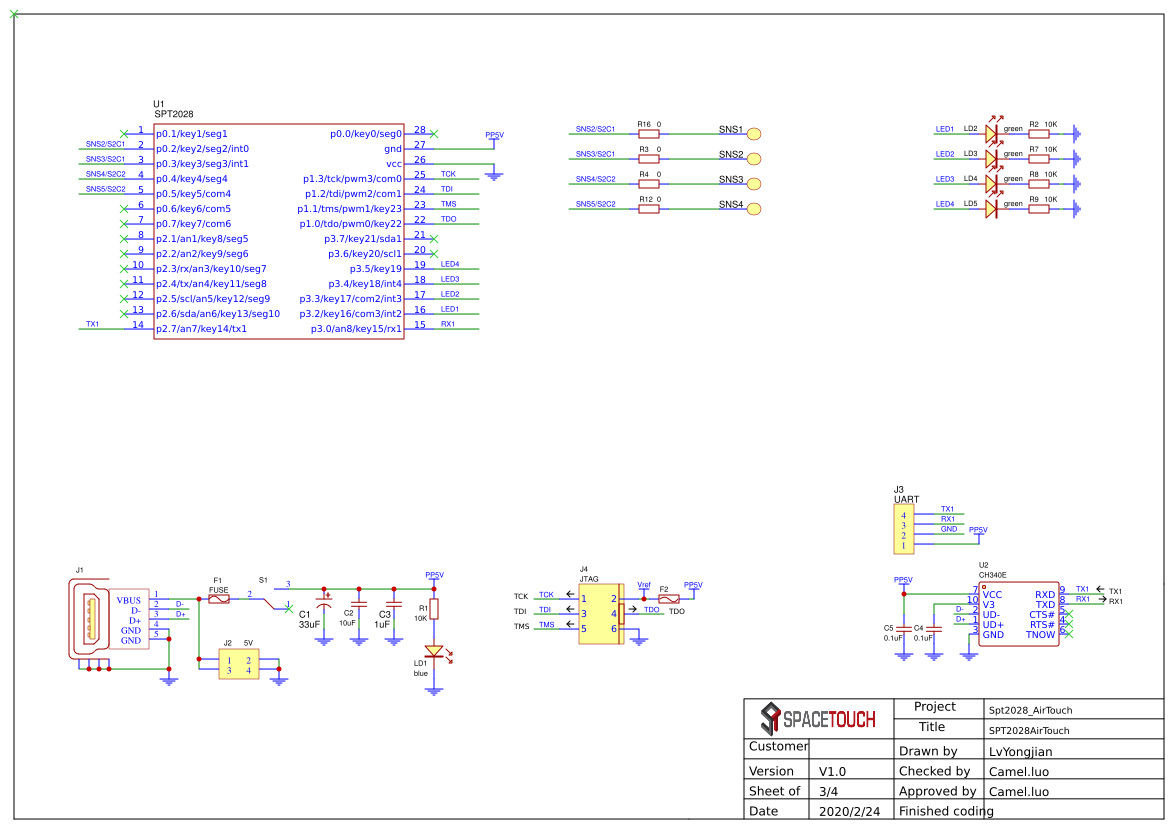Select capacitor C5 0.1uF

(904, 630)
